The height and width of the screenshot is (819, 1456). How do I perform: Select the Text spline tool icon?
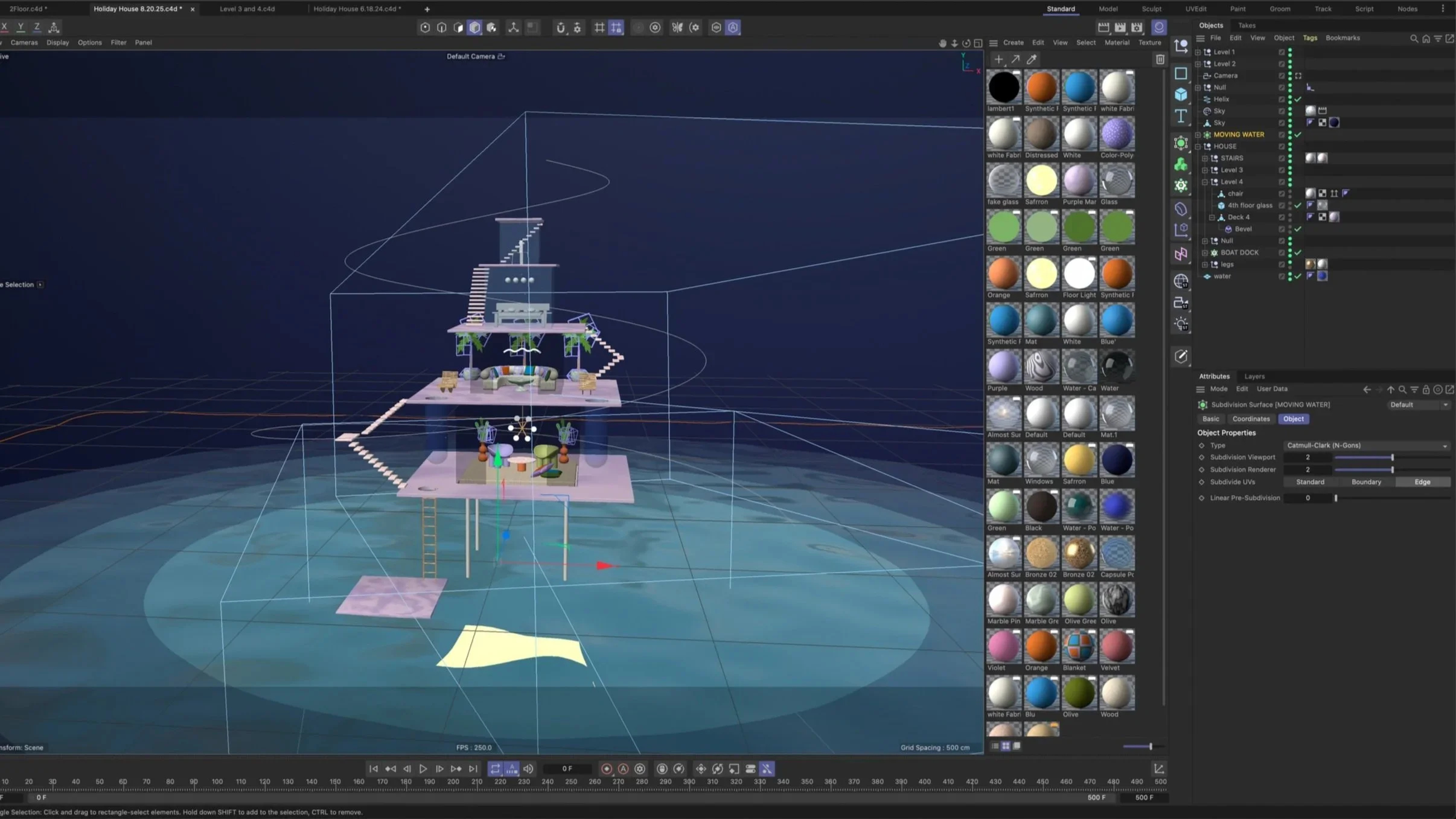coord(1181,116)
